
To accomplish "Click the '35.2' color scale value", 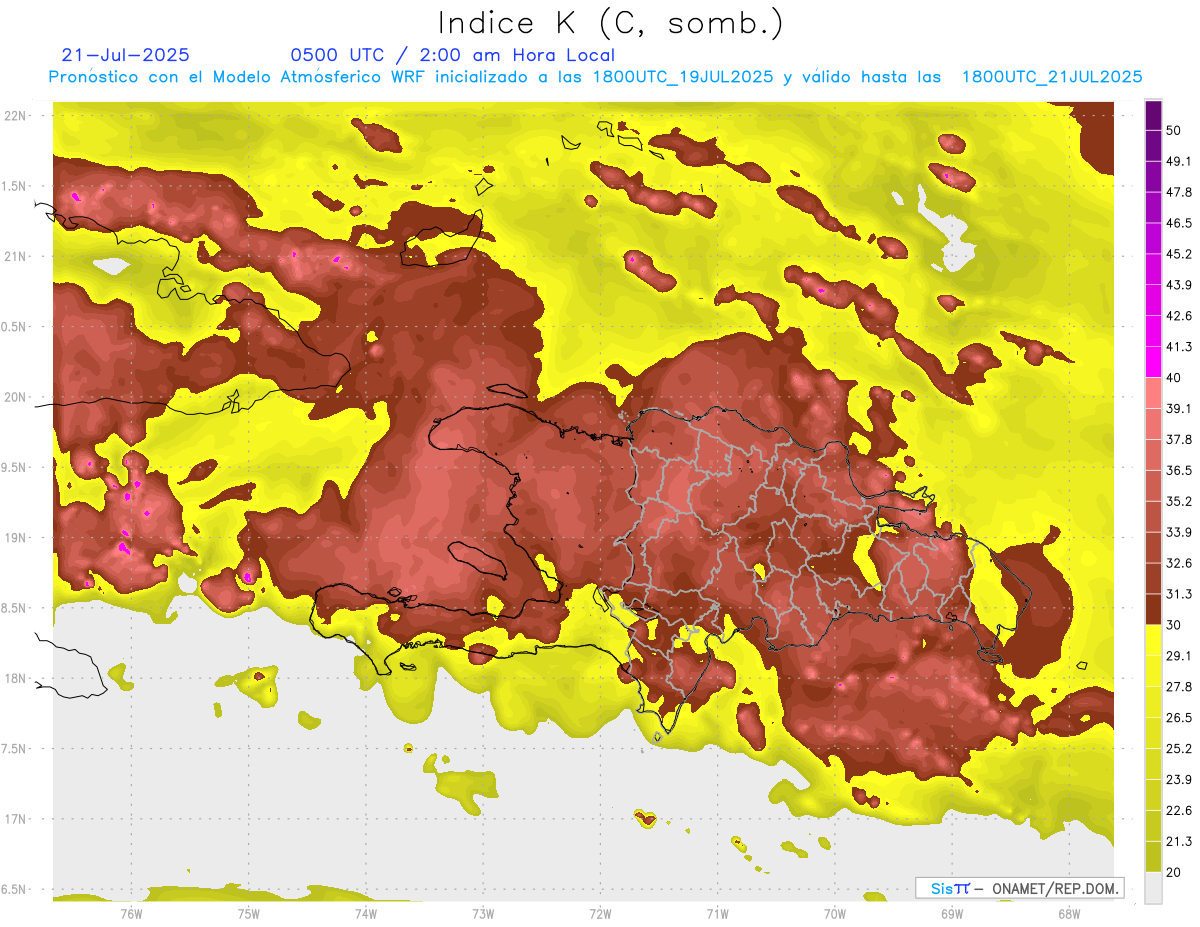I will tap(1178, 501).
